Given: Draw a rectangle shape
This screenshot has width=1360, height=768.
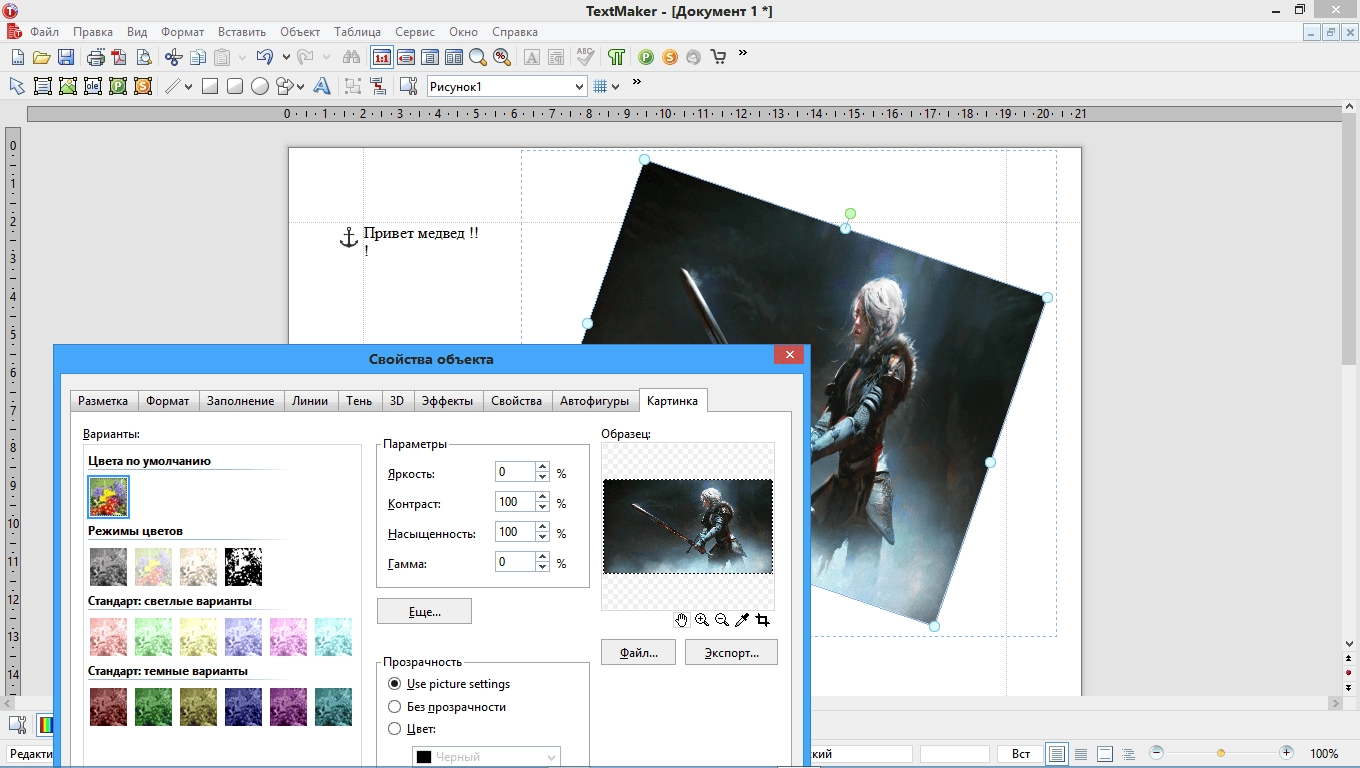Looking at the screenshot, I should [210, 86].
